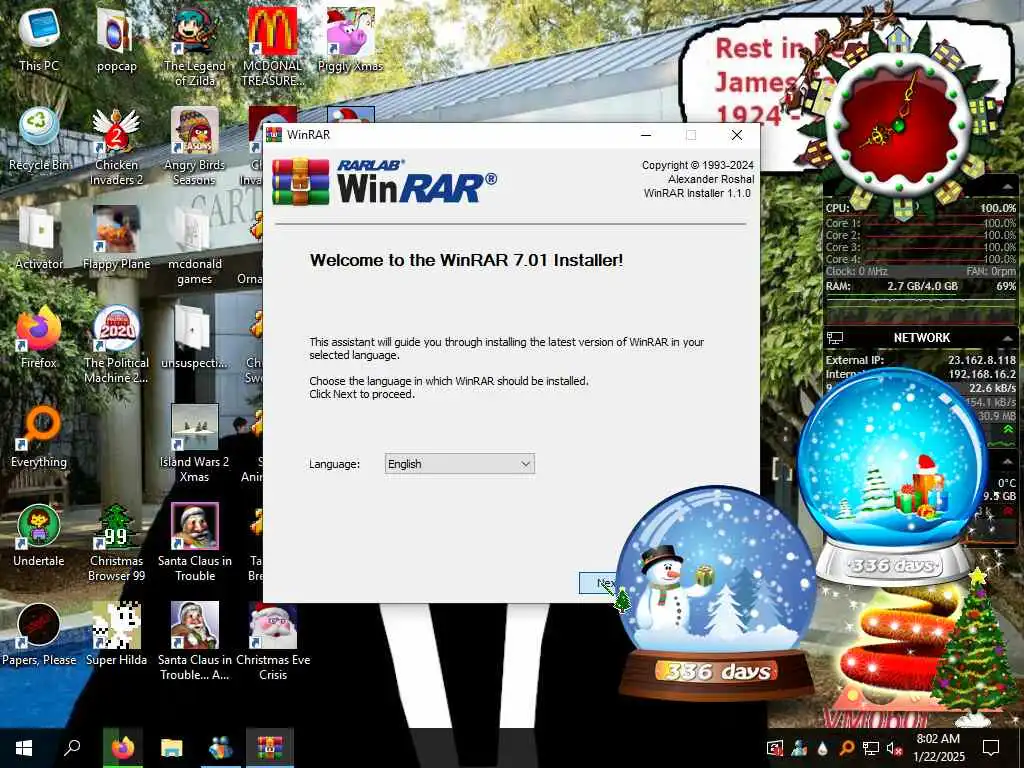Image resolution: width=1024 pixels, height=768 pixels.
Task: Select the unsuspecti... desktop icon
Action: pyautogui.click(x=195, y=337)
